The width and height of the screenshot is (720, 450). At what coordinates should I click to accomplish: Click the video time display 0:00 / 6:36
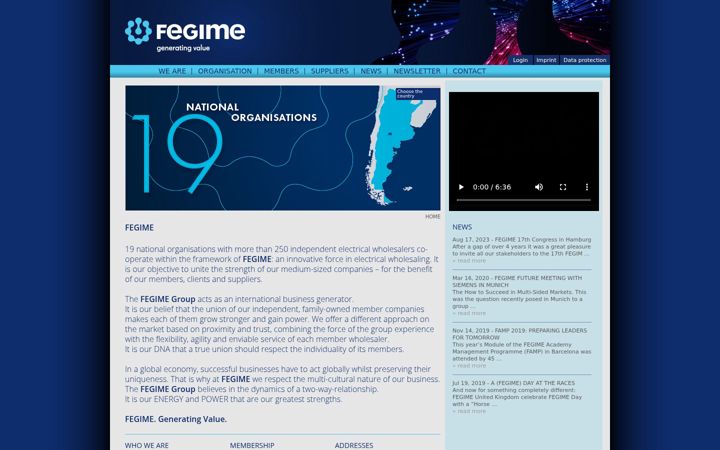(x=492, y=187)
